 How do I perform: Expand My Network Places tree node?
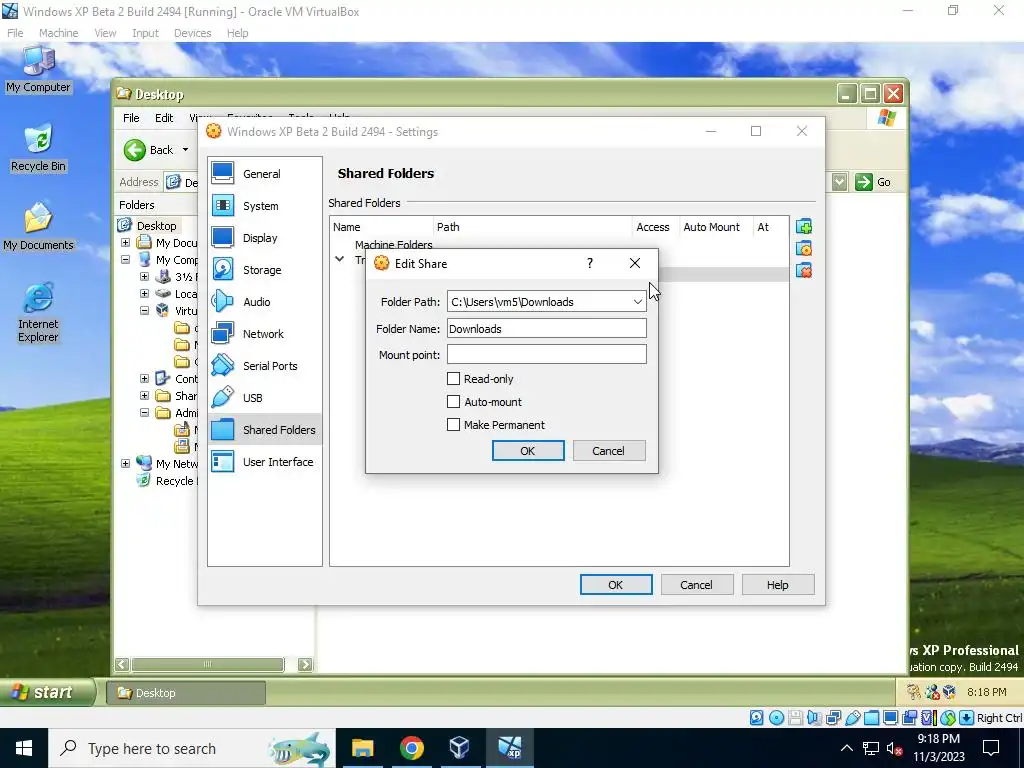tap(125, 463)
